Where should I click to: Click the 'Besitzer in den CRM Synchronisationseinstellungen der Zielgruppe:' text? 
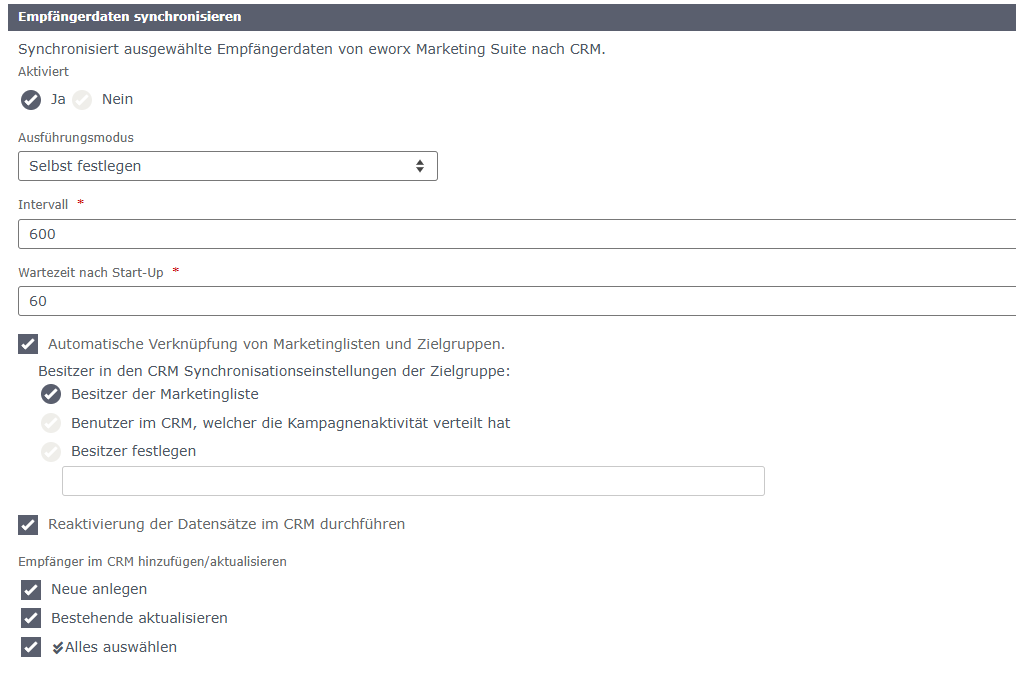274,371
